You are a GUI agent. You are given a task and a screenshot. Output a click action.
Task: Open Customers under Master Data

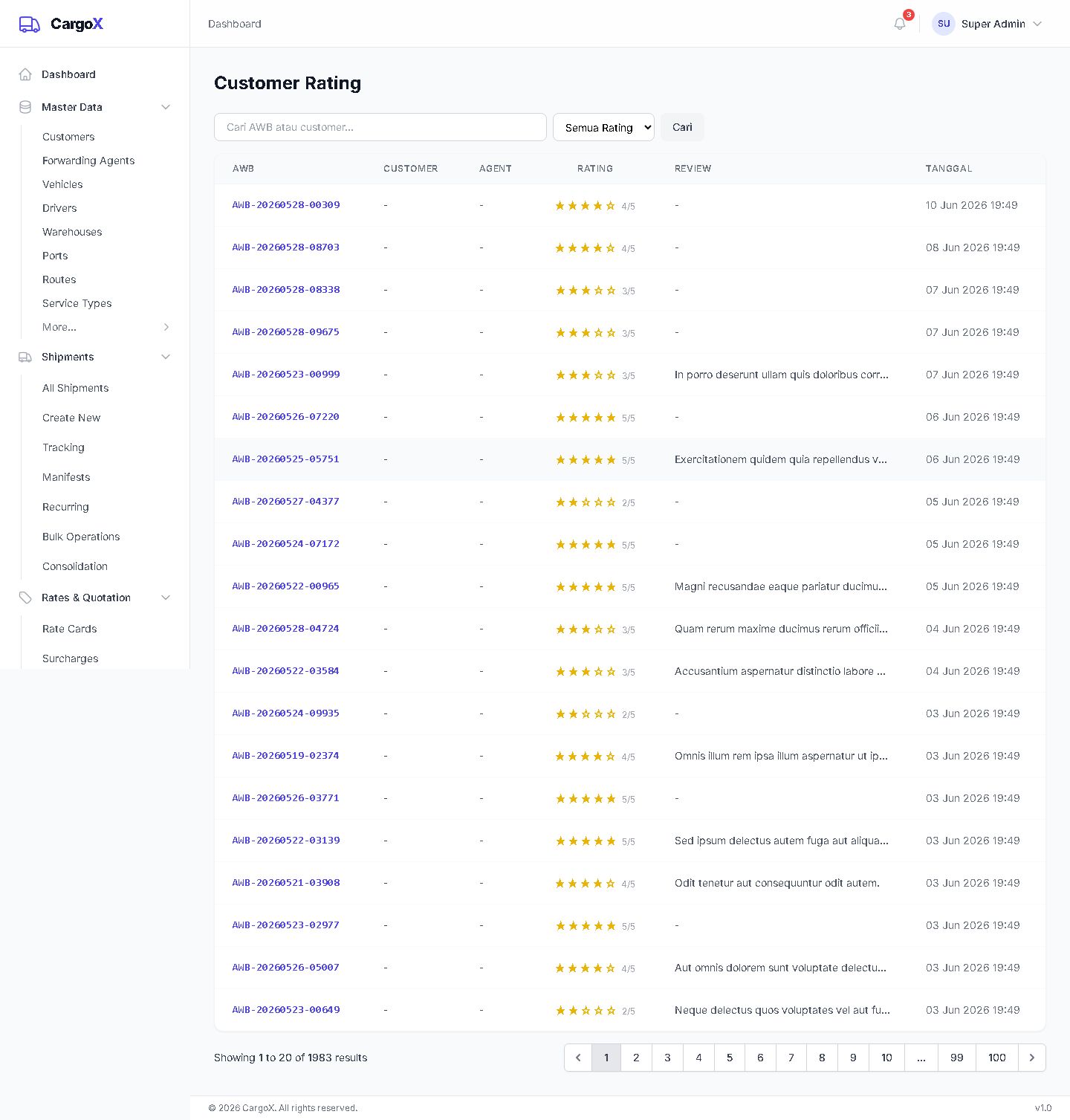coord(68,137)
